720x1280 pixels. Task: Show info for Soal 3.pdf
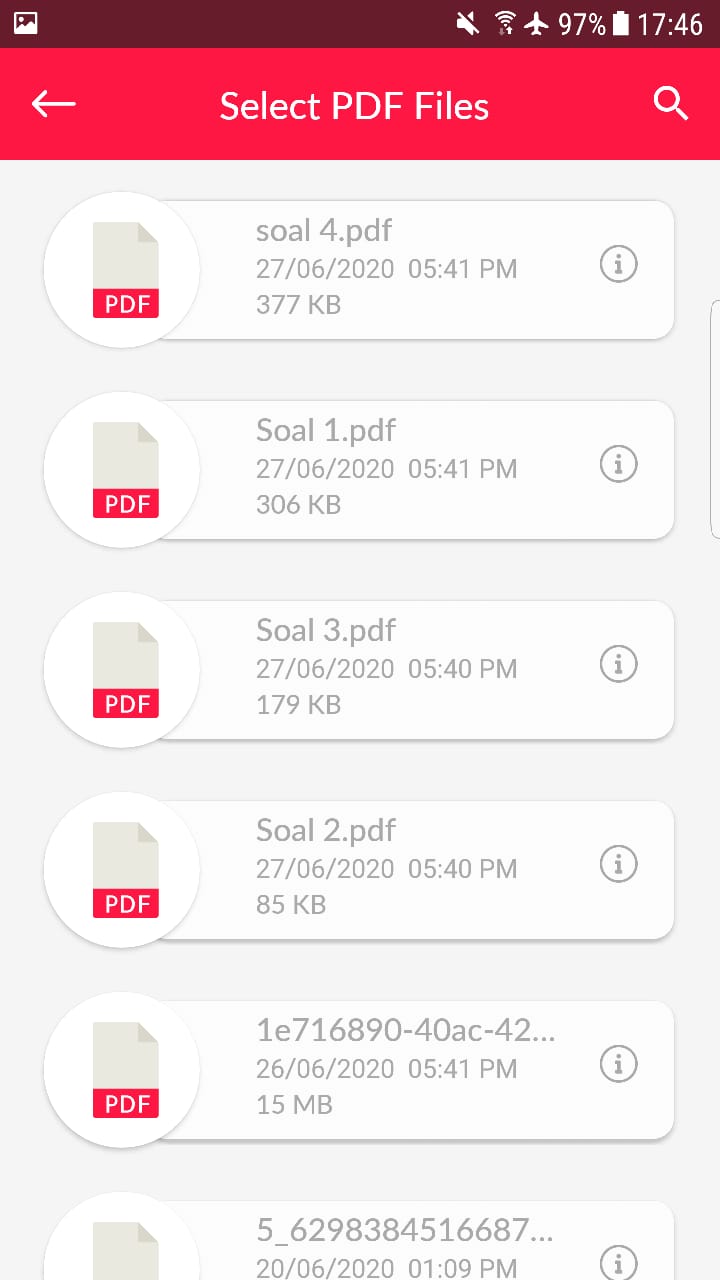point(618,665)
